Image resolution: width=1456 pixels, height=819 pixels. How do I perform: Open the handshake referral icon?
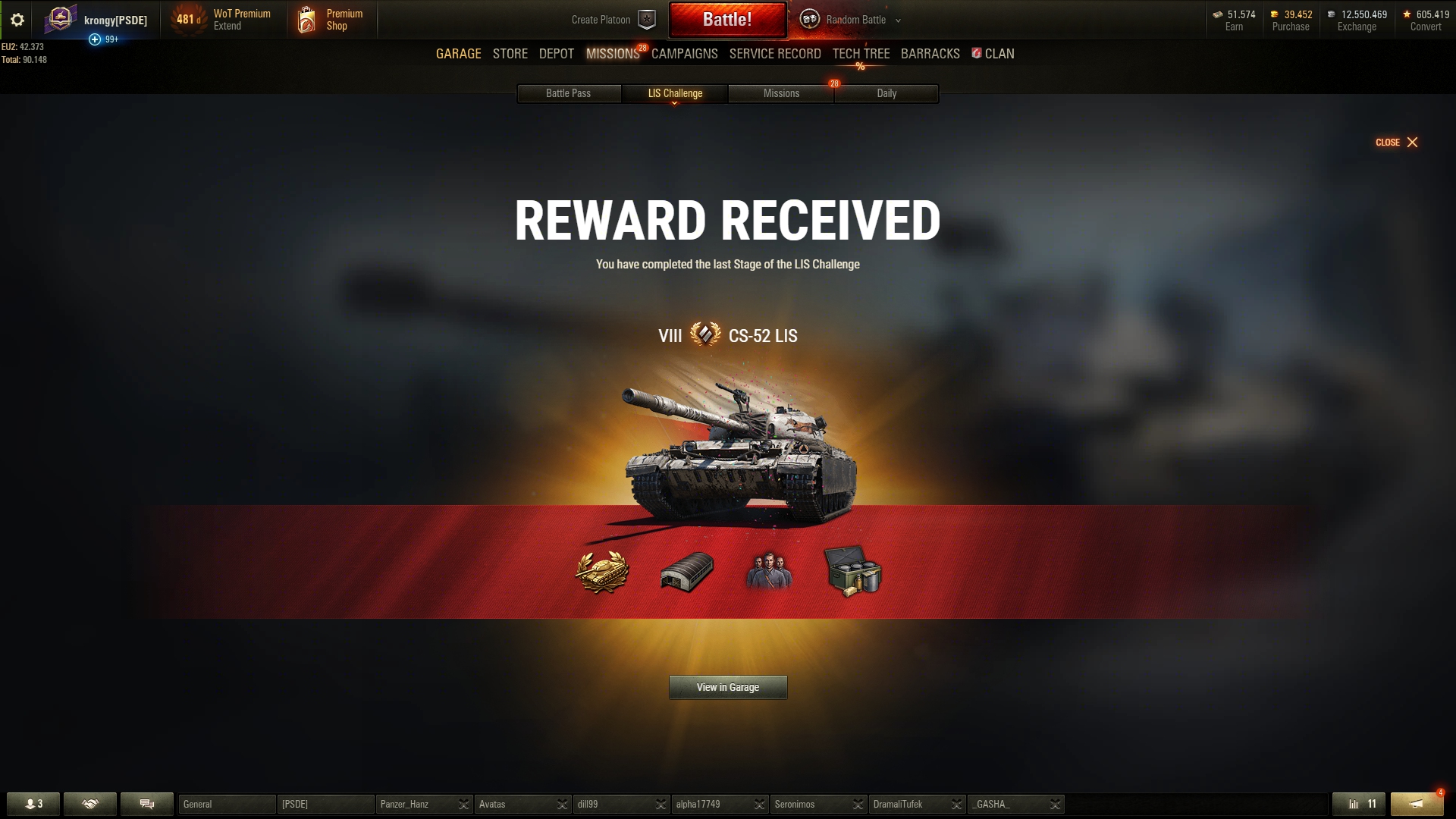(x=90, y=804)
